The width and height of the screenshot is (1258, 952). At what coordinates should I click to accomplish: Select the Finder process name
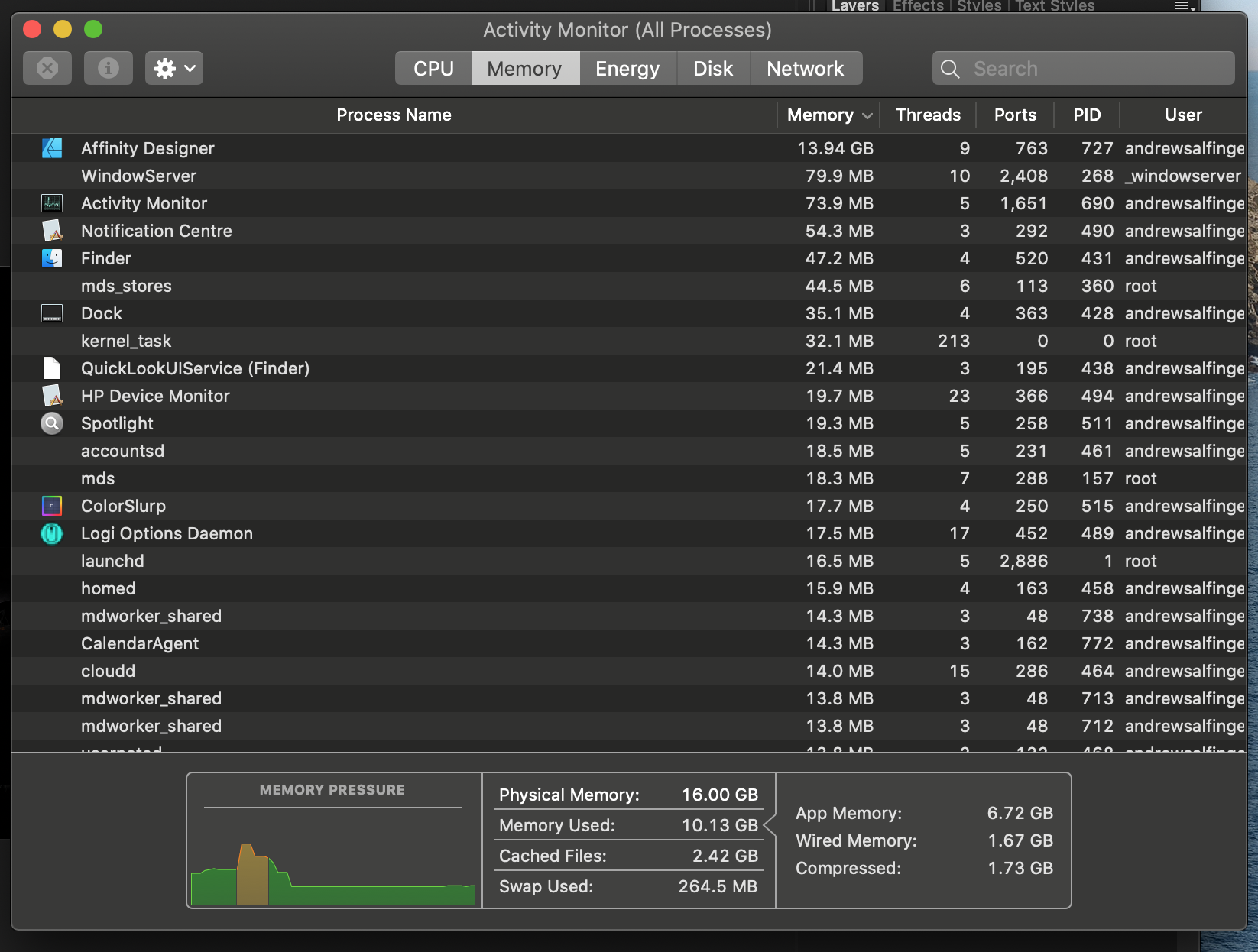coord(106,258)
